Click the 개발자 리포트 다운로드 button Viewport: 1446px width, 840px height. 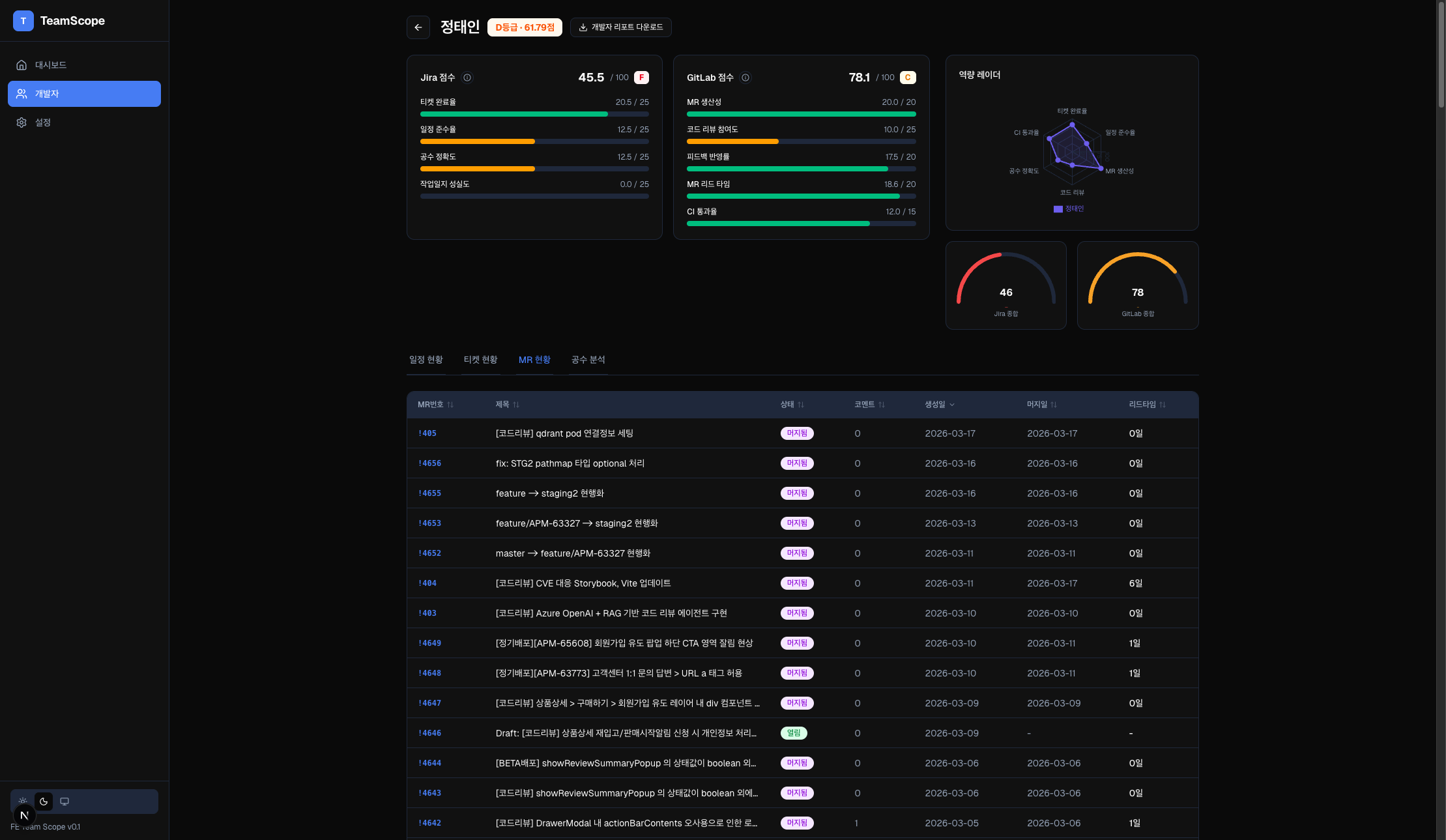coord(620,27)
